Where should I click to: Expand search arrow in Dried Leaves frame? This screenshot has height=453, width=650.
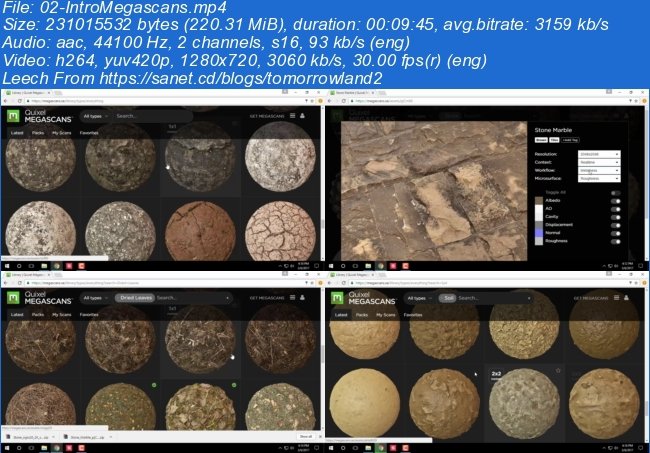click(227, 298)
